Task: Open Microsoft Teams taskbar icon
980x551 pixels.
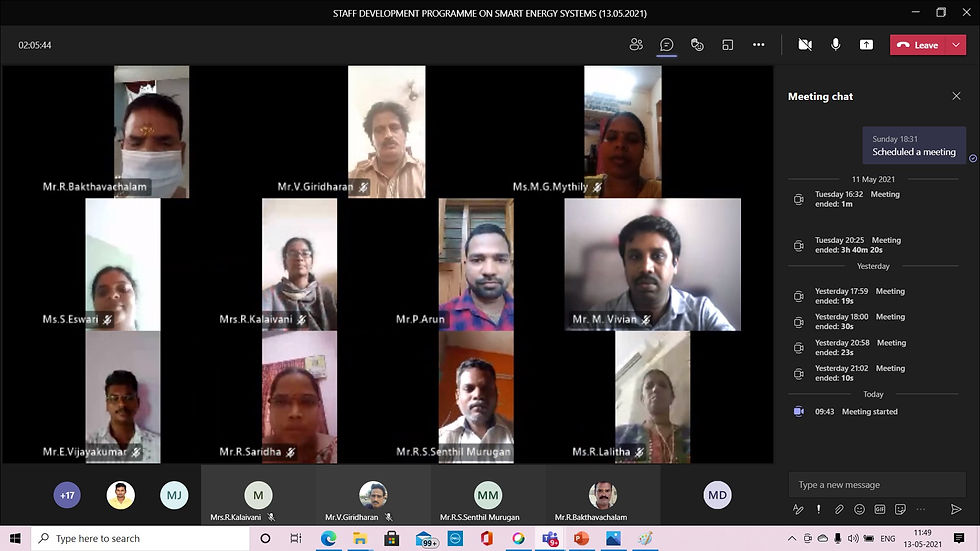Action: click(x=550, y=539)
